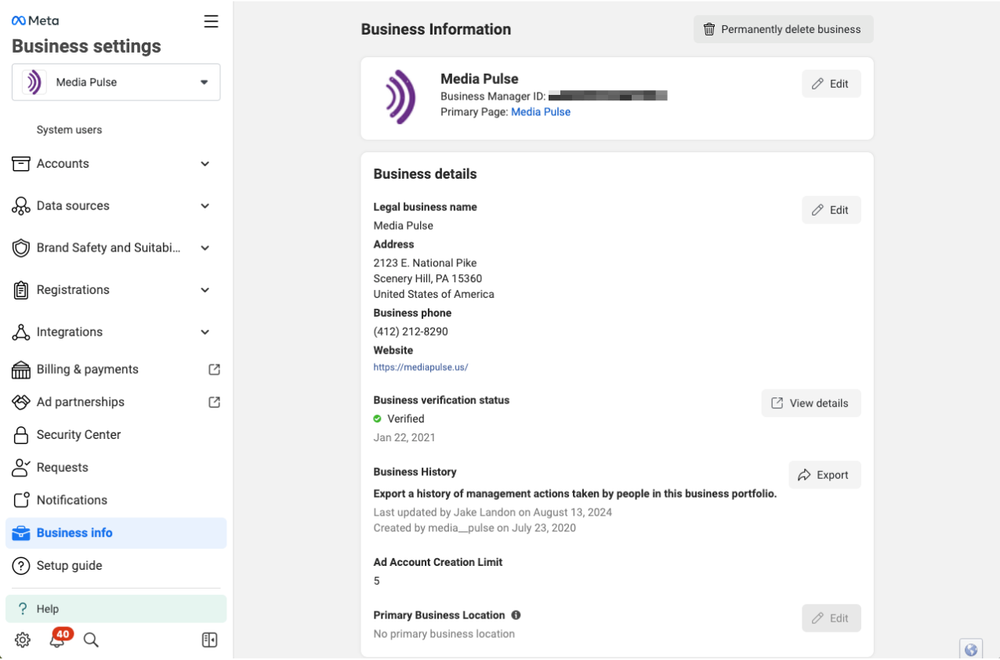The height and width of the screenshot is (660, 1000).
Task: Click external link icon beside Billing & payments
Action: (214, 369)
